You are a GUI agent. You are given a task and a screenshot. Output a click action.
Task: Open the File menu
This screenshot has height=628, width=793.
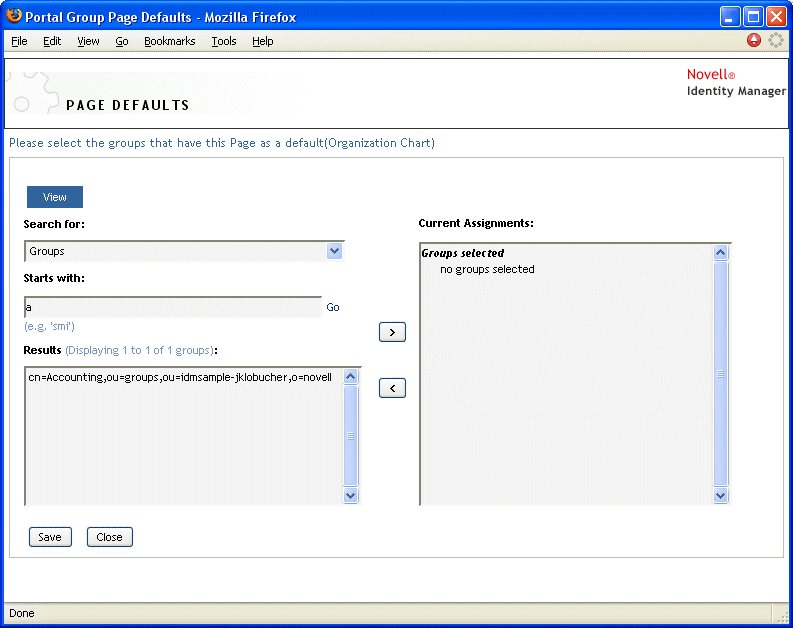pos(19,41)
